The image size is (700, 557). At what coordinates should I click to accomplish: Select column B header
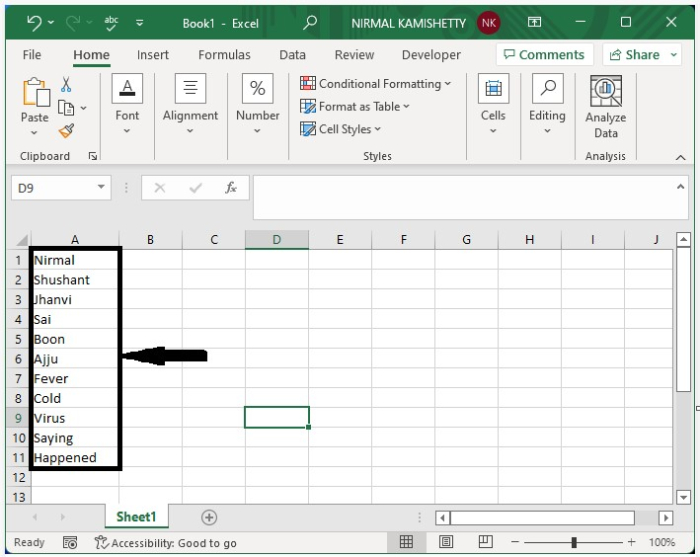pyautogui.click(x=150, y=240)
